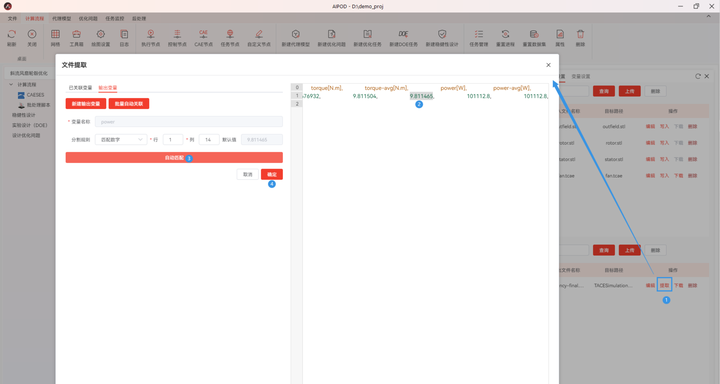
Task: Close the 文件提取 dialog with X
Action: 548,65
